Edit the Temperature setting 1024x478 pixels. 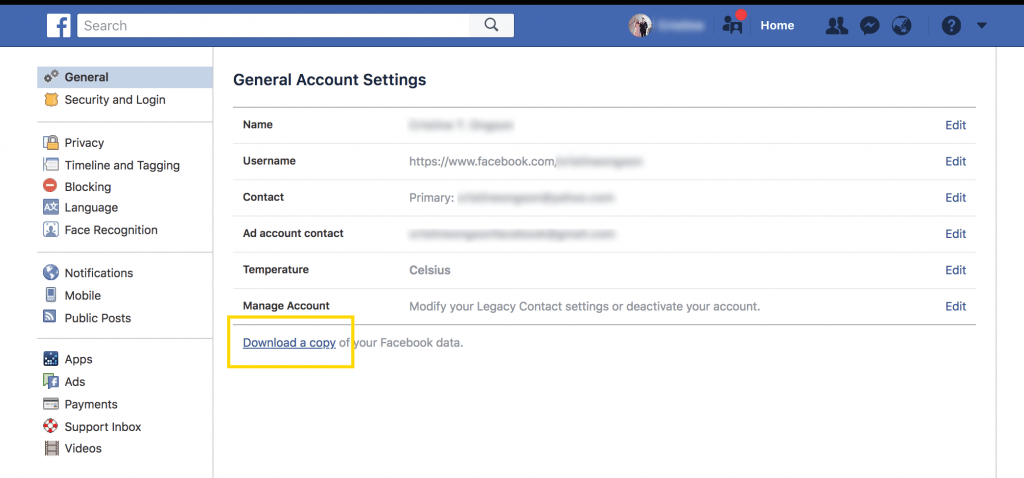tap(955, 270)
